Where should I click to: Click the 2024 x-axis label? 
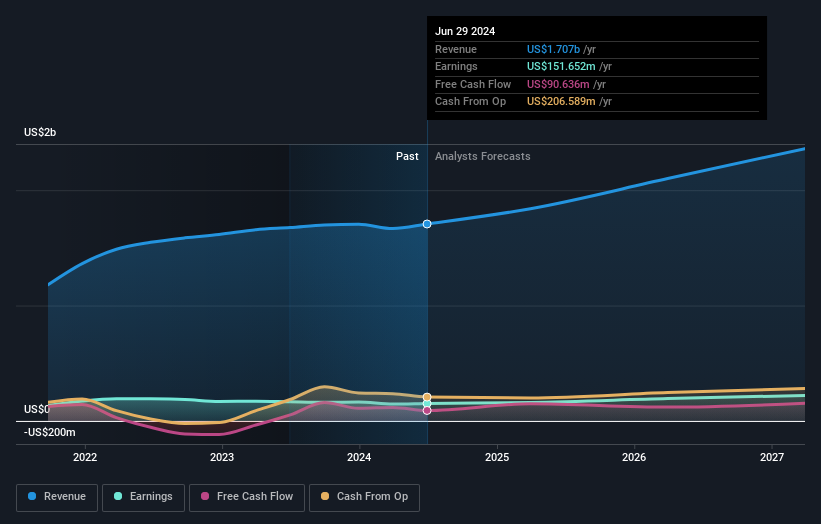click(359, 458)
